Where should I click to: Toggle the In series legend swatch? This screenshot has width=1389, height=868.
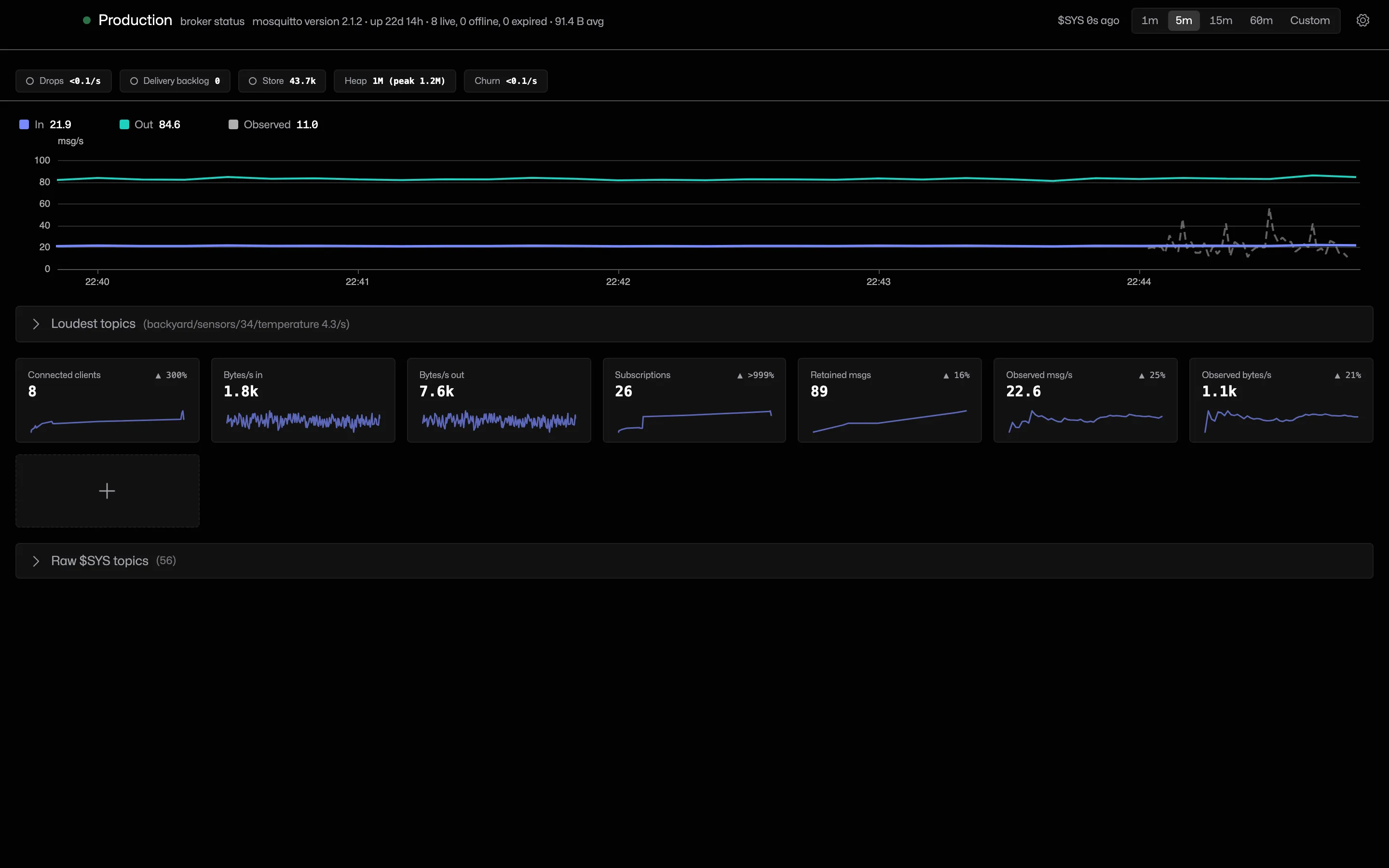(24, 124)
